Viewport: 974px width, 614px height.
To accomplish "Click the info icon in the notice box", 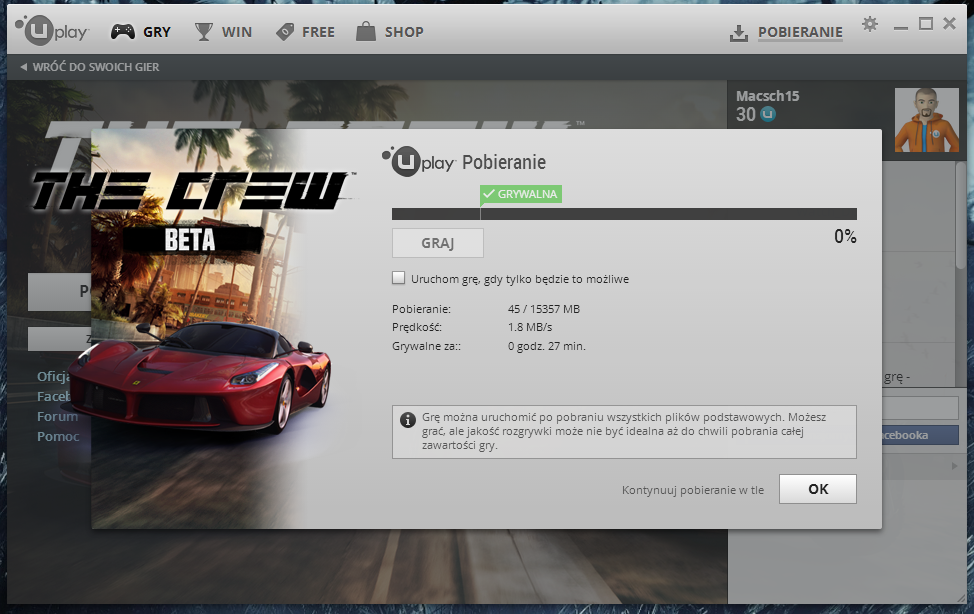I will 407,420.
